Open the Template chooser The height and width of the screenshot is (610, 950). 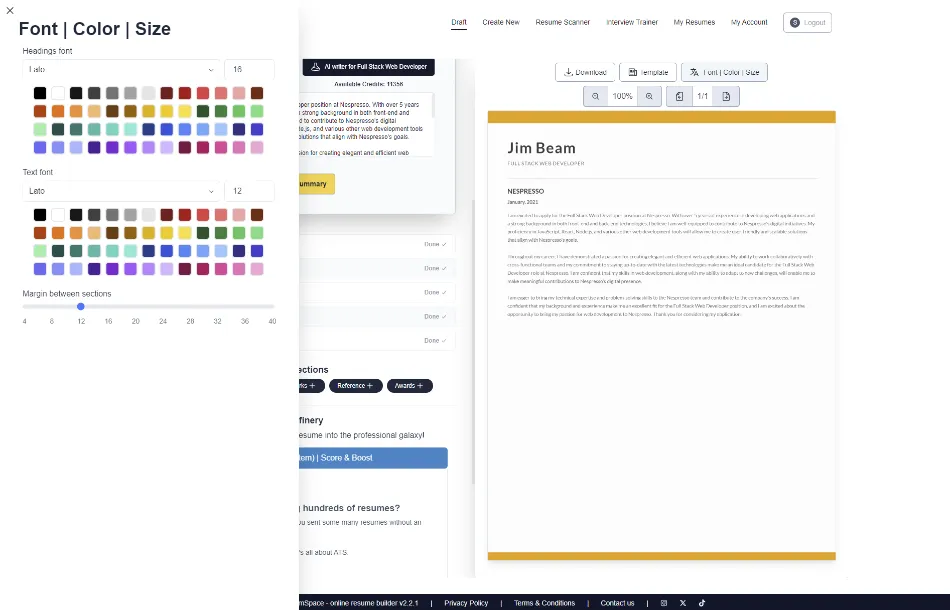[648, 72]
